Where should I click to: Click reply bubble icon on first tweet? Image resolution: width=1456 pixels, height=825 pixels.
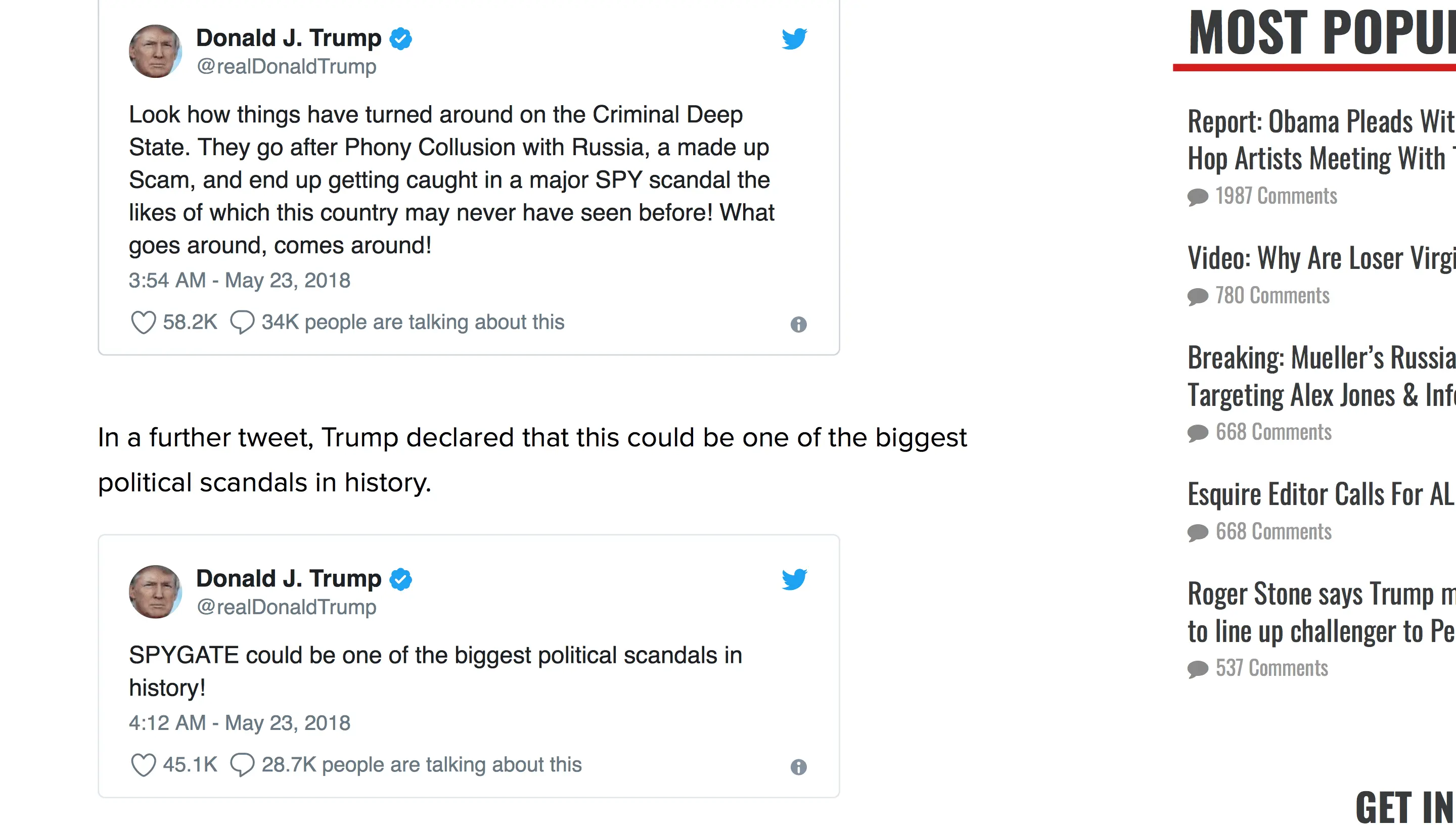[242, 323]
